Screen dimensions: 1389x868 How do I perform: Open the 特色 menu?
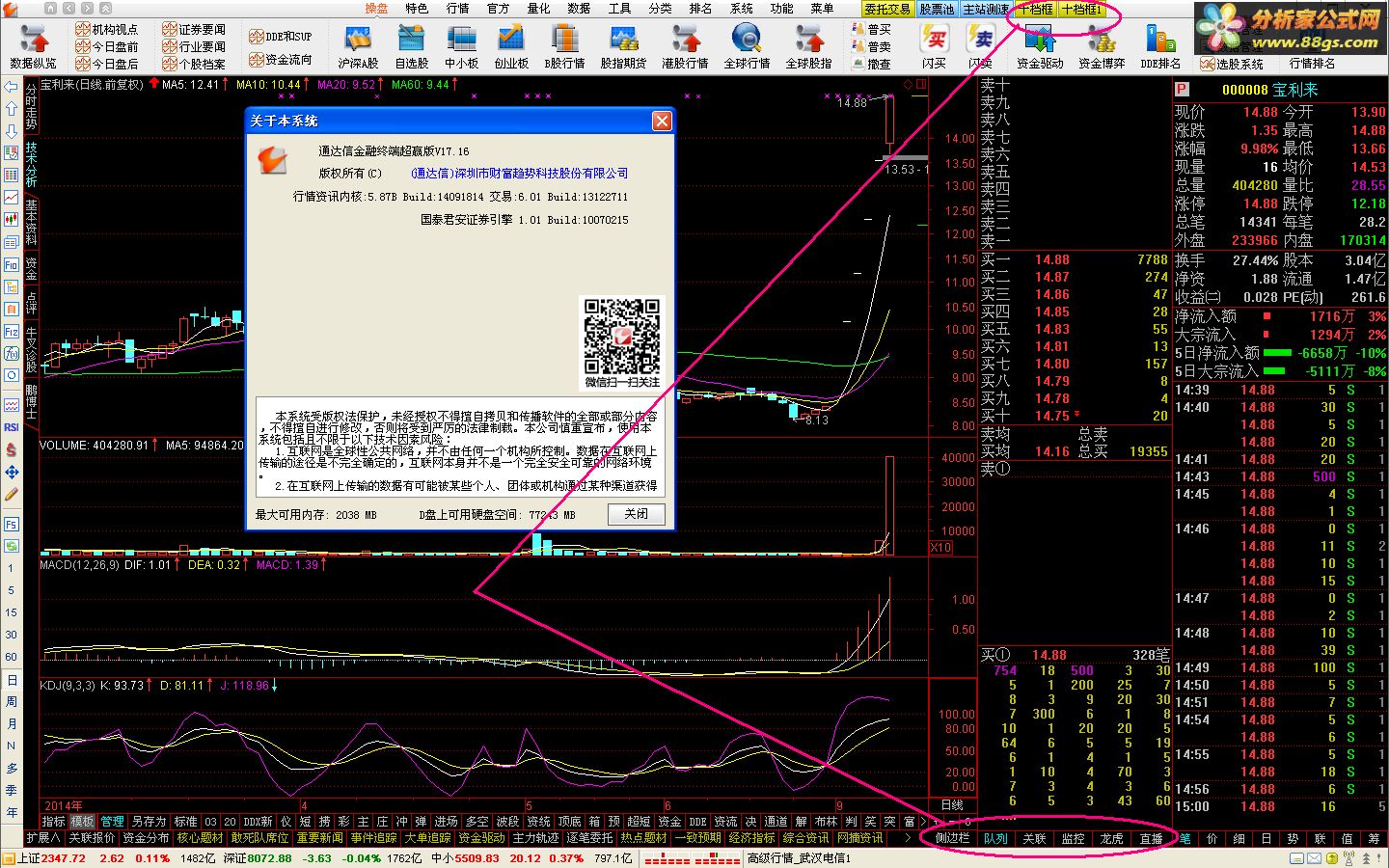(417, 8)
